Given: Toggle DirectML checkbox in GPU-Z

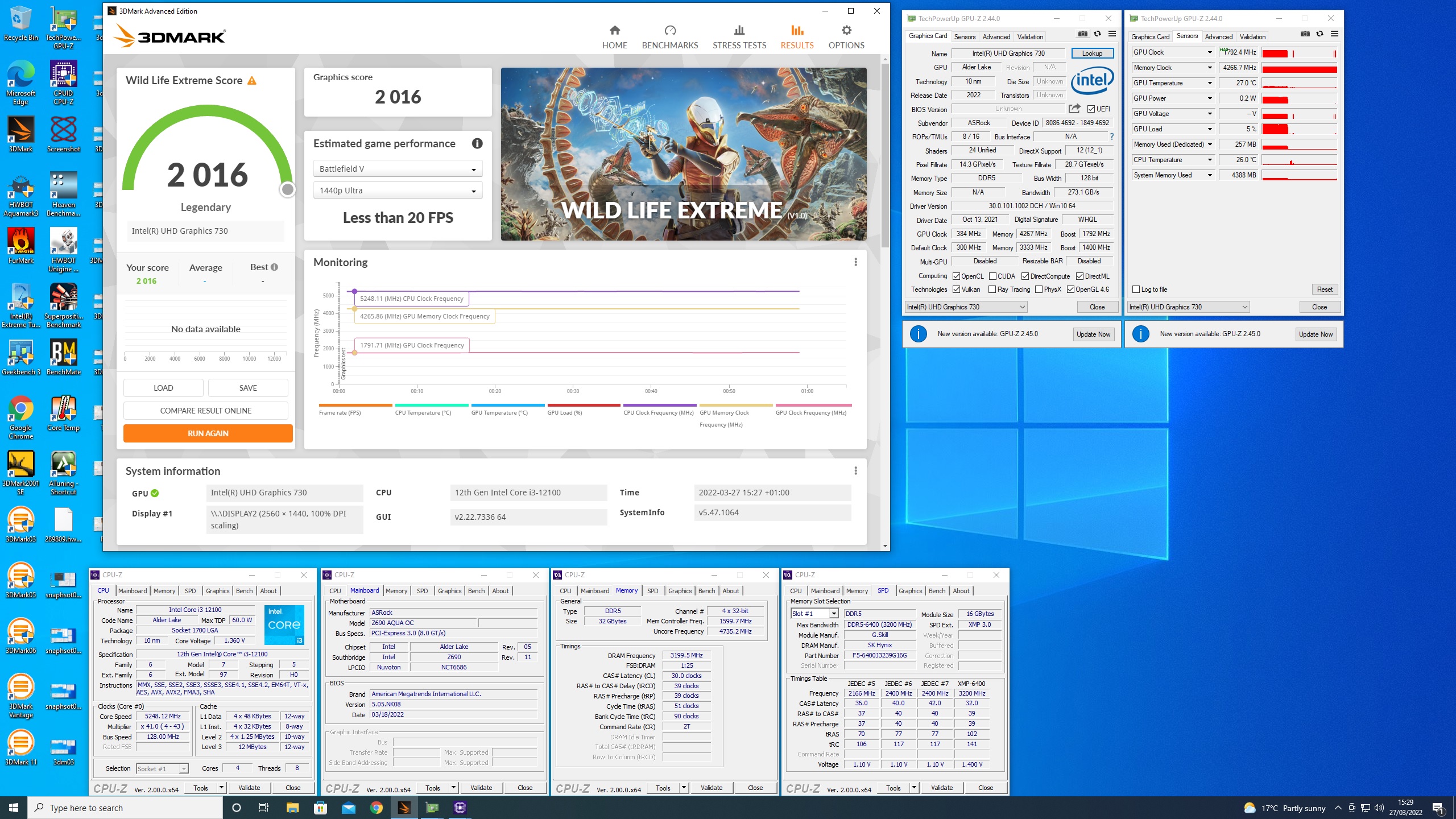Looking at the screenshot, I should coord(1079,276).
